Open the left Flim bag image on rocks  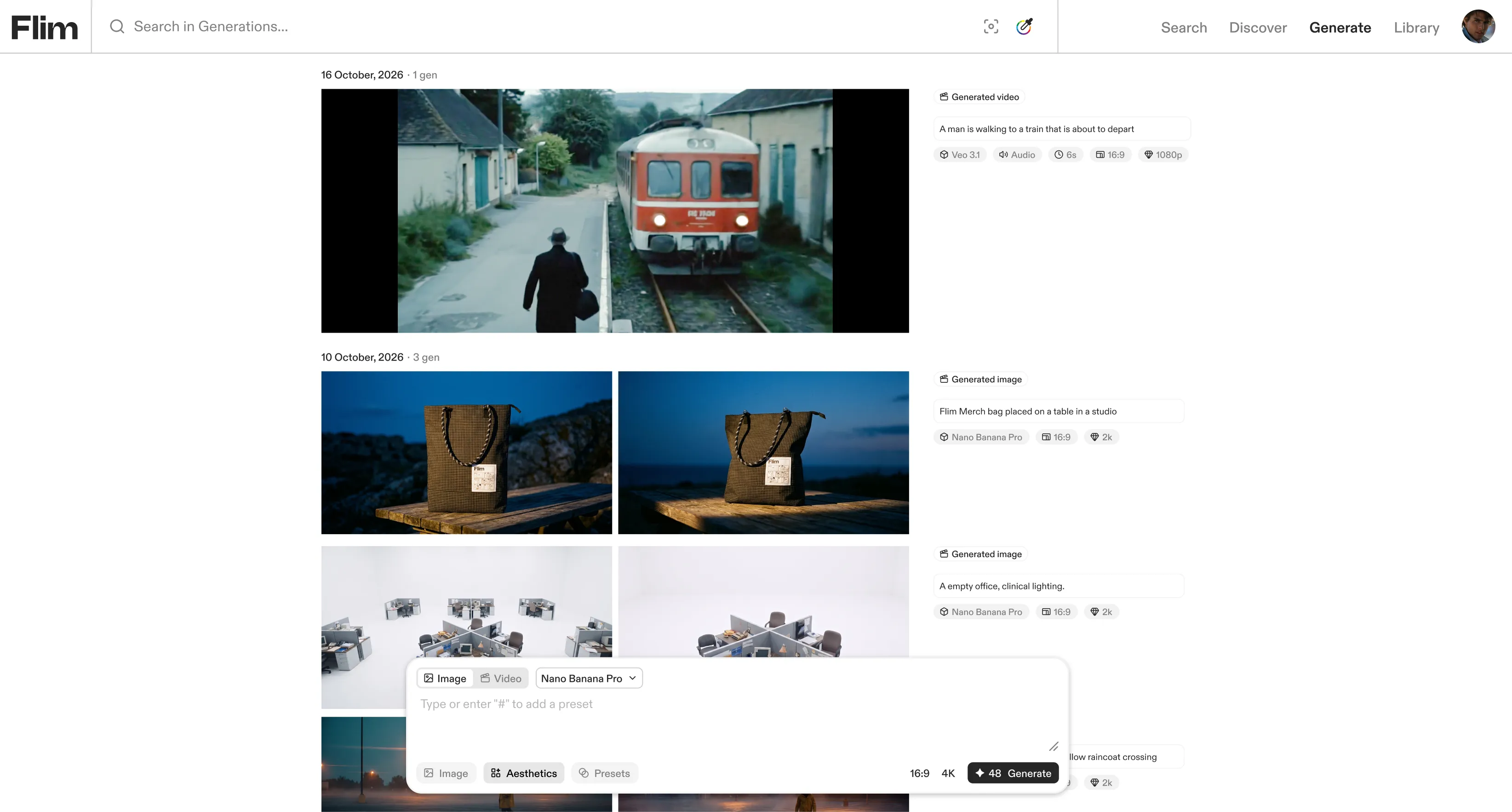click(x=467, y=453)
